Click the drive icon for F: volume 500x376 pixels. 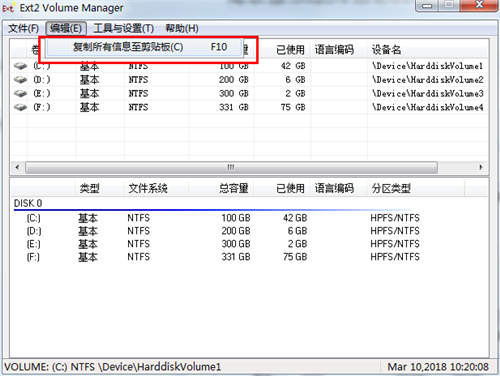[x=20, y=107]
